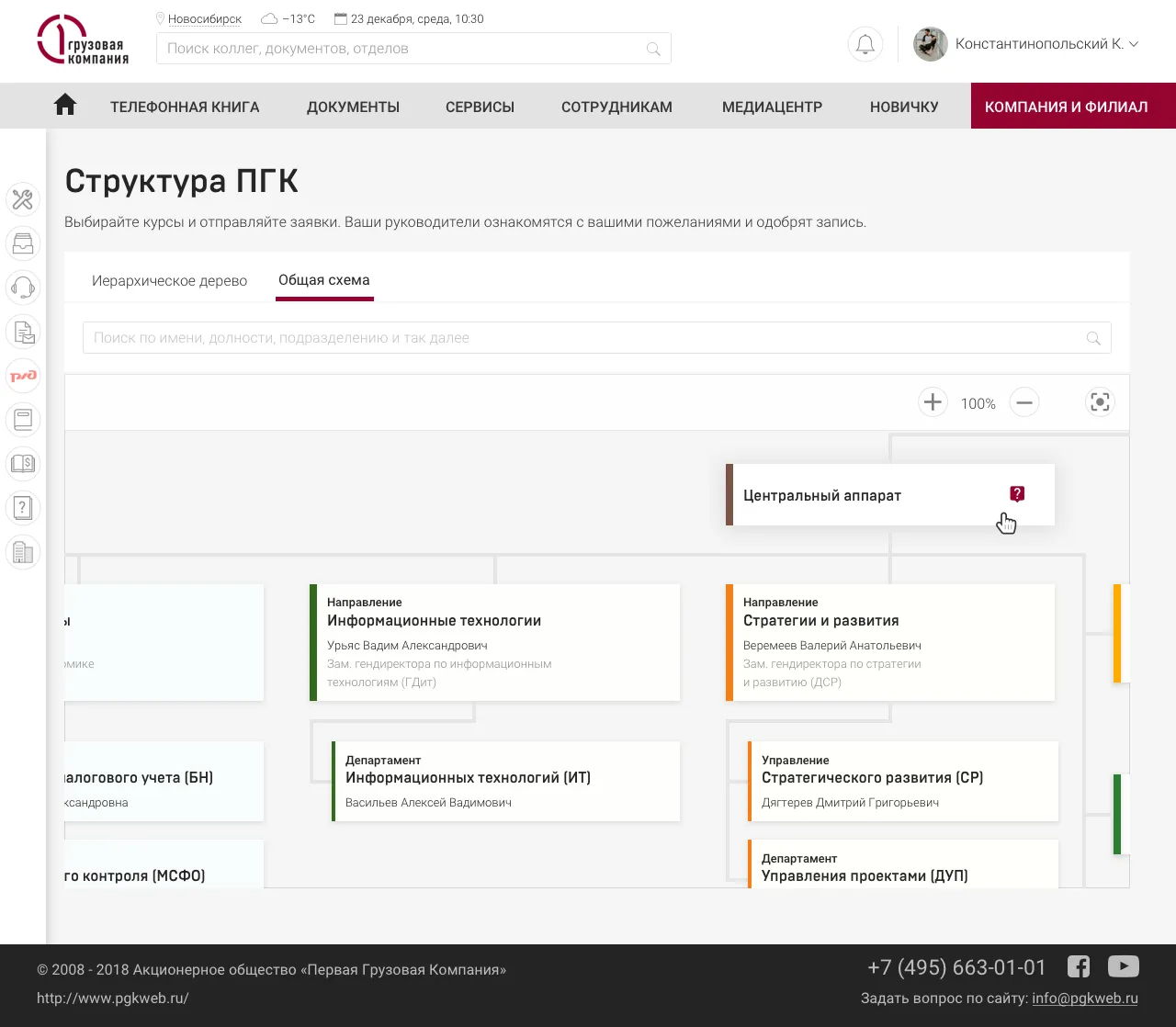Viewport: 1176px width, 1027px height.
Task: Click the weather −13°C indicator
Action: tap(288, 19)
